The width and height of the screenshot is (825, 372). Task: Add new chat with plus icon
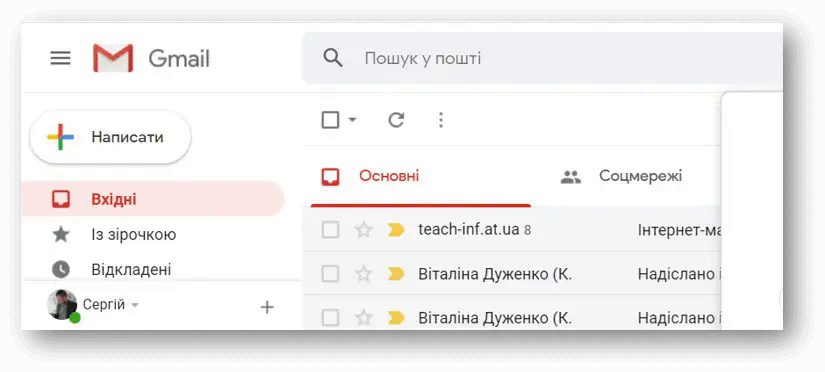pyautogui.click(x=267, y=307)
